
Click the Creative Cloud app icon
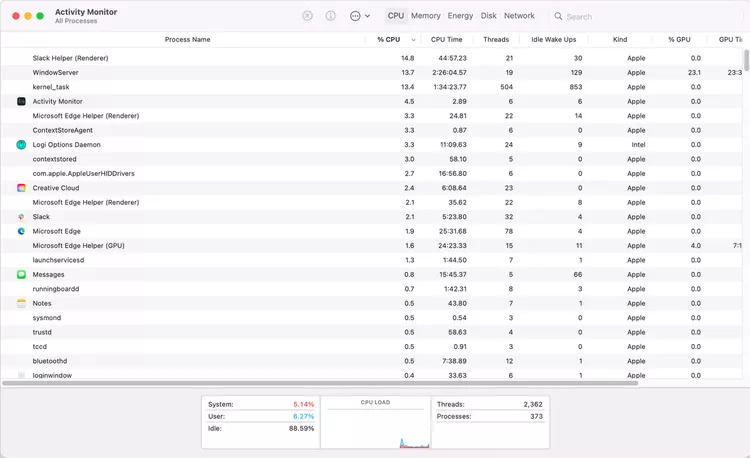click(x=21, y=188)
